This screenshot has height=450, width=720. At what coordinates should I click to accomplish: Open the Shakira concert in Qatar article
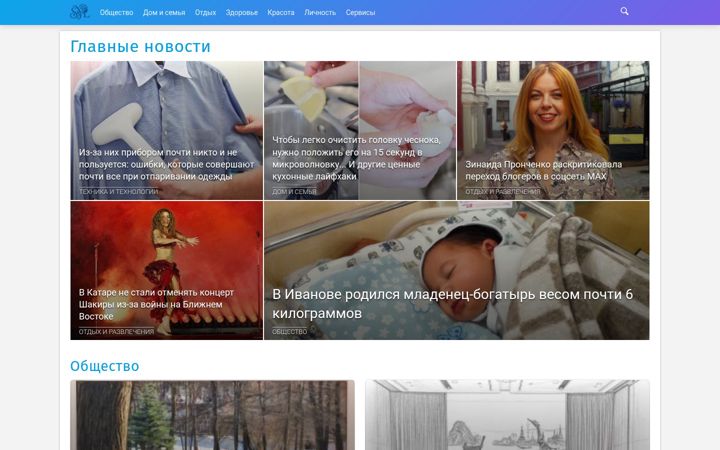156,304
